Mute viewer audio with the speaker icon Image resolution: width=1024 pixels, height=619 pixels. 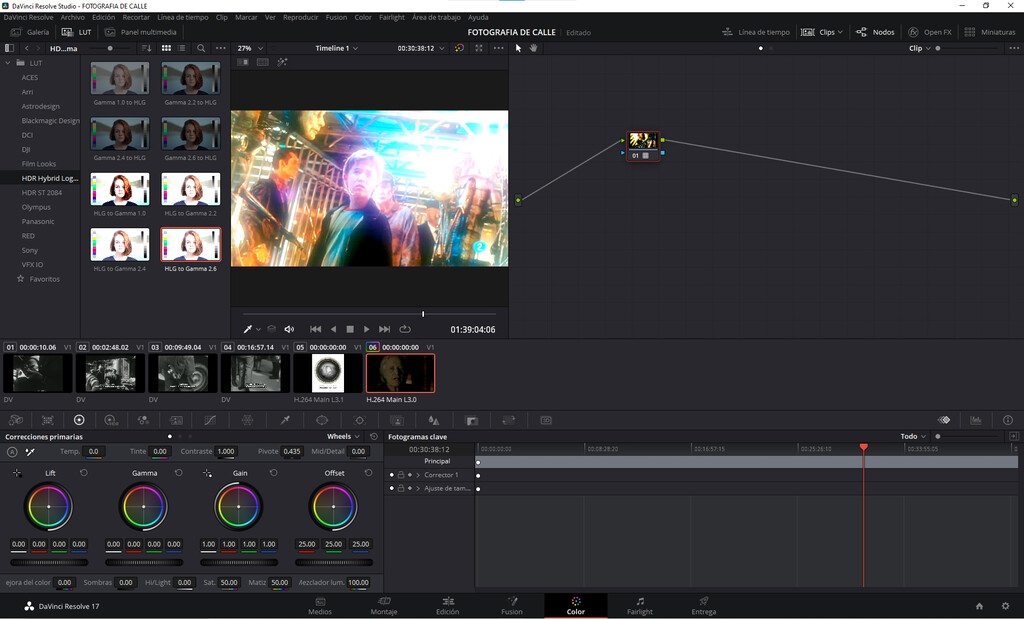pos(289,328)
